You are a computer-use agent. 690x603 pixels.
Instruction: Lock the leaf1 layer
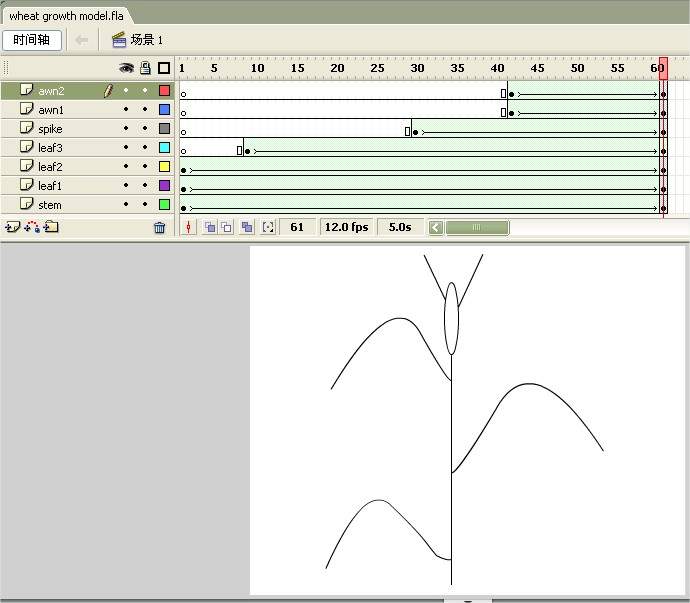[x=145, y=185]
